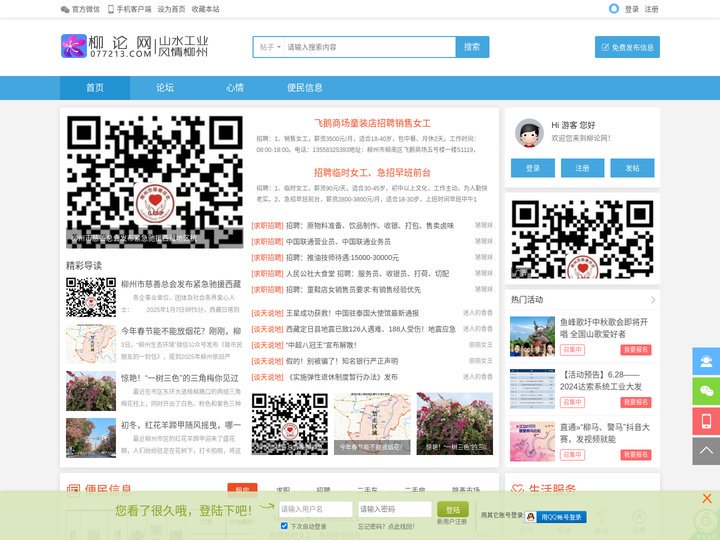Image resolution: width=720 pixels, height=540 pixels.
Task: Expand the 帖子 search type dropdown
Action: 270,47
